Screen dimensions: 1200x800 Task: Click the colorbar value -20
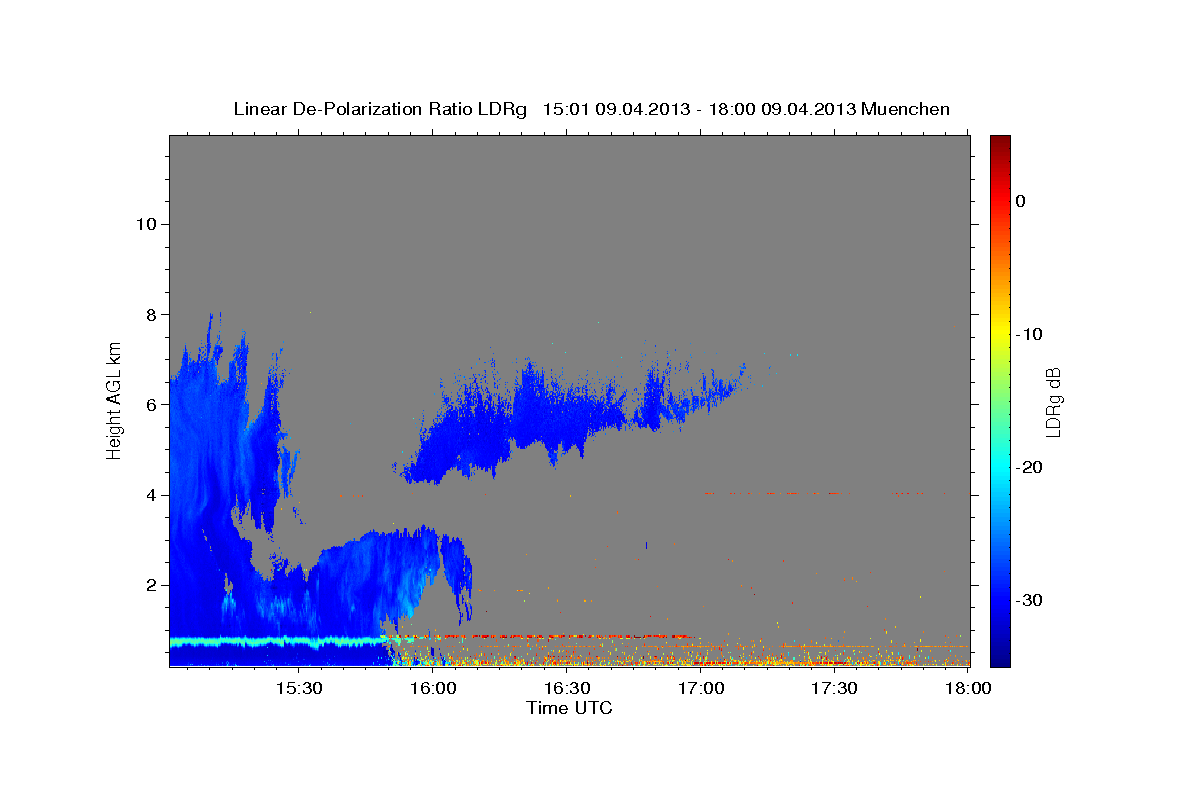[x=1030, y=467]
